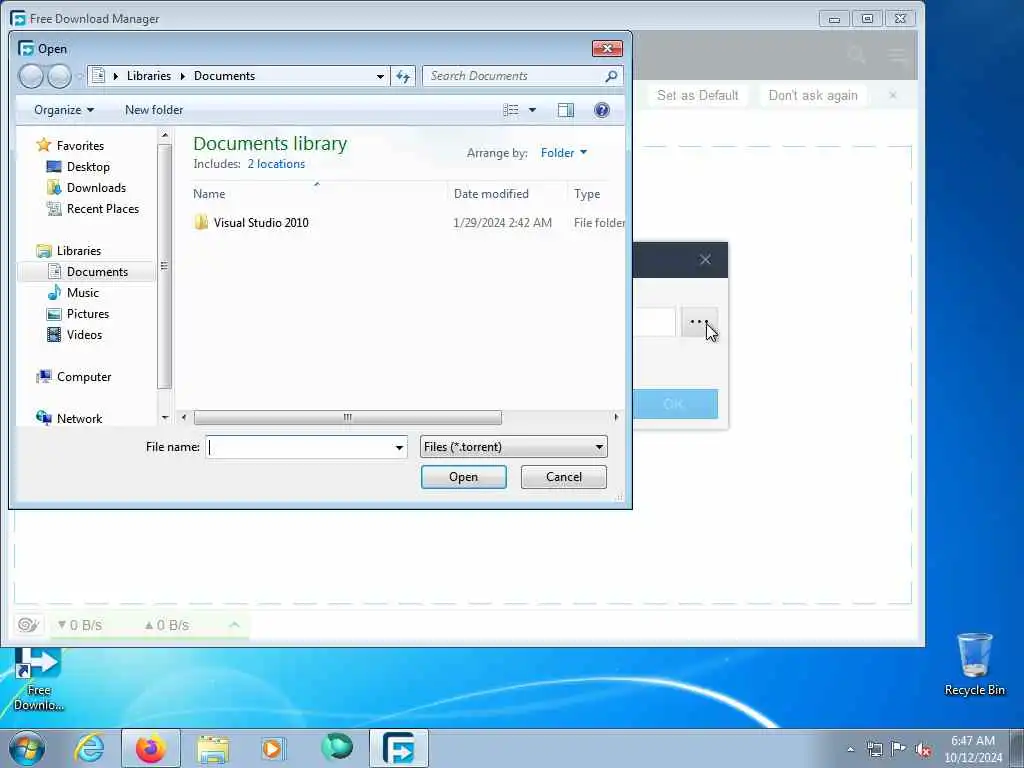
Task: Click the browse ellipsis button in the FDM dialog
Action: (x=699, y=322)
